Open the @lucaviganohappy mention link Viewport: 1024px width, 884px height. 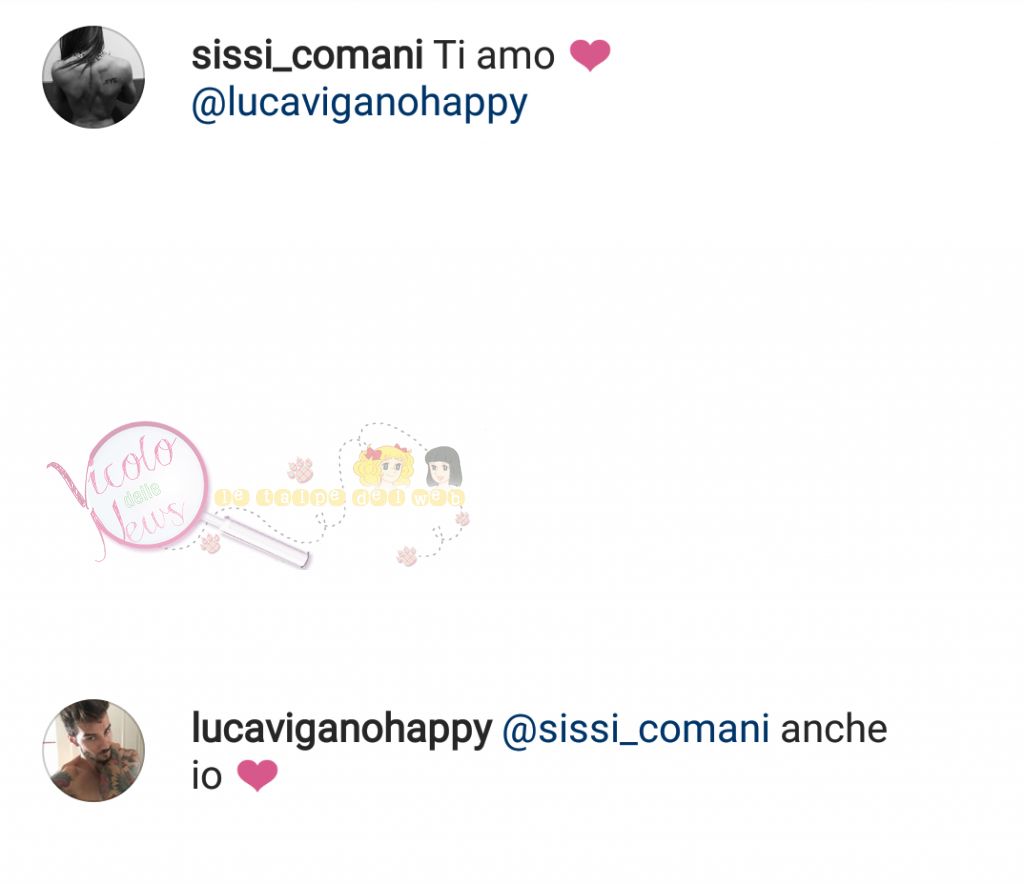pos(359,104)
